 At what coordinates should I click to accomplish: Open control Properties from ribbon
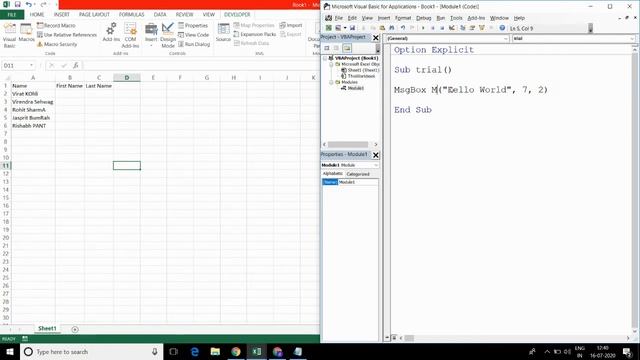(193, 25)
